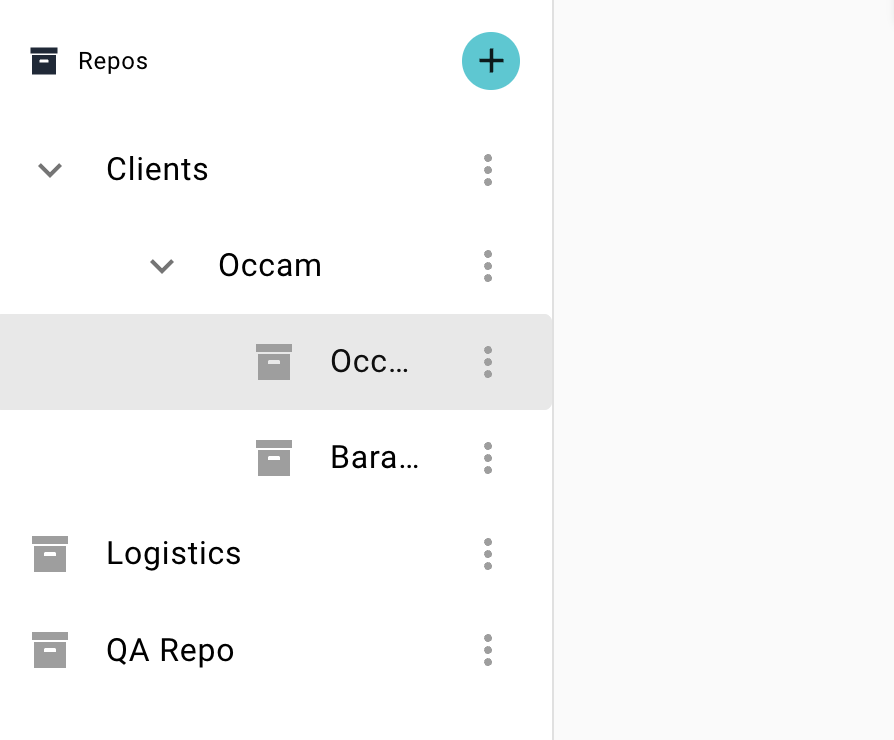The width and height of the screenshot is (894, 740).
Task: Select the Occam folder label
Action: tap(270, 266)
